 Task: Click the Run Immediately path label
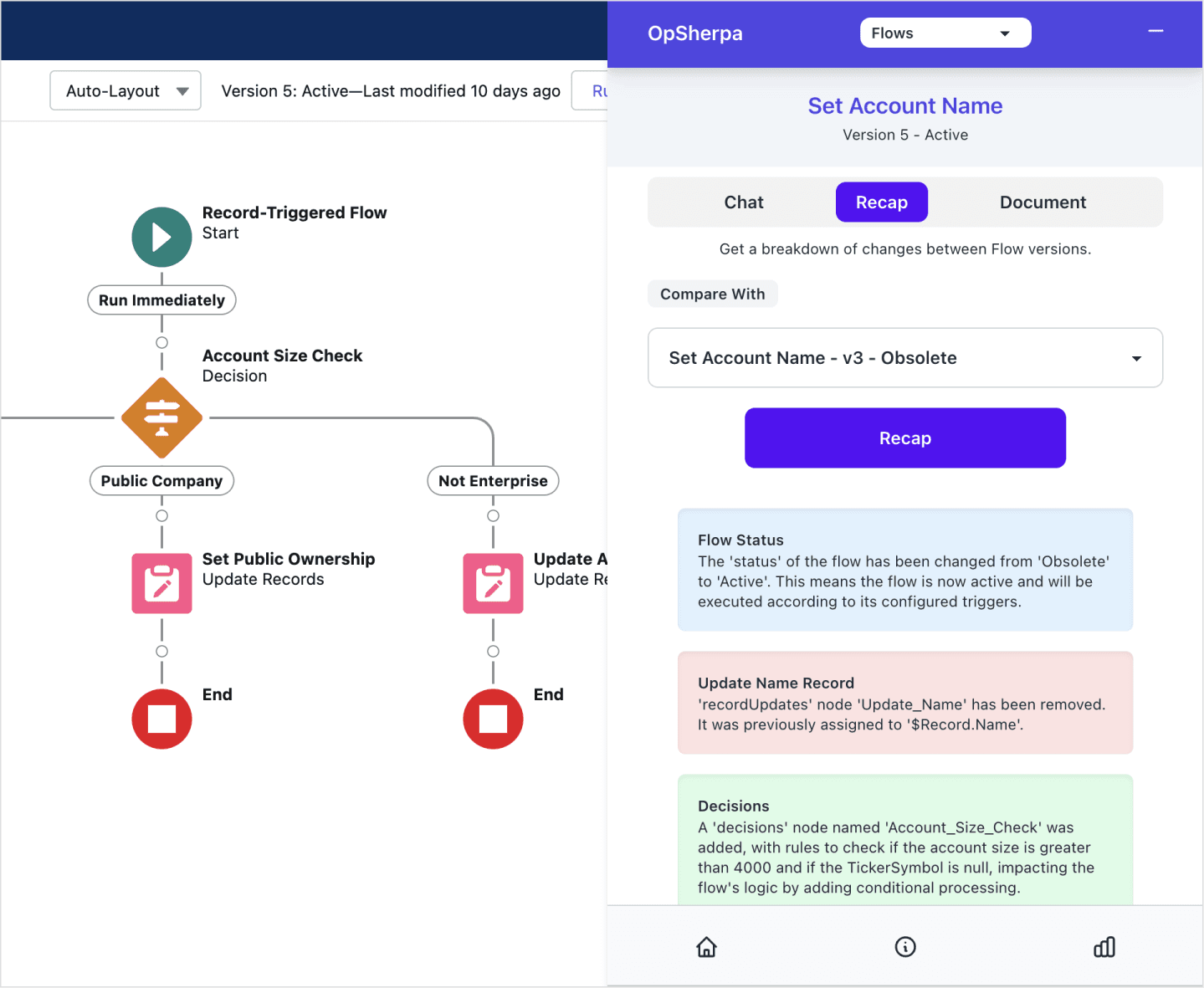161,300
